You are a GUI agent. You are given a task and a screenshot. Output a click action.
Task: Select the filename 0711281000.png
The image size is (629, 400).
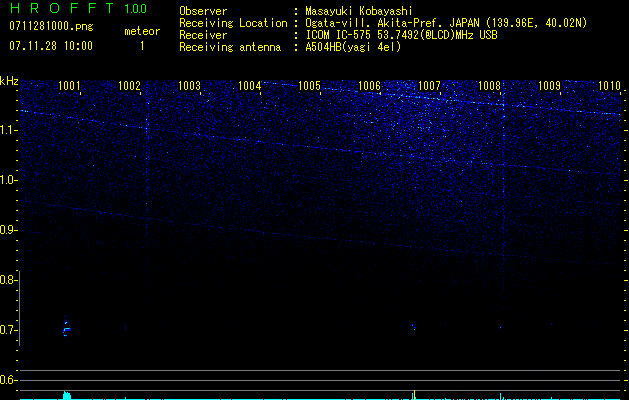tap(51, 26)
